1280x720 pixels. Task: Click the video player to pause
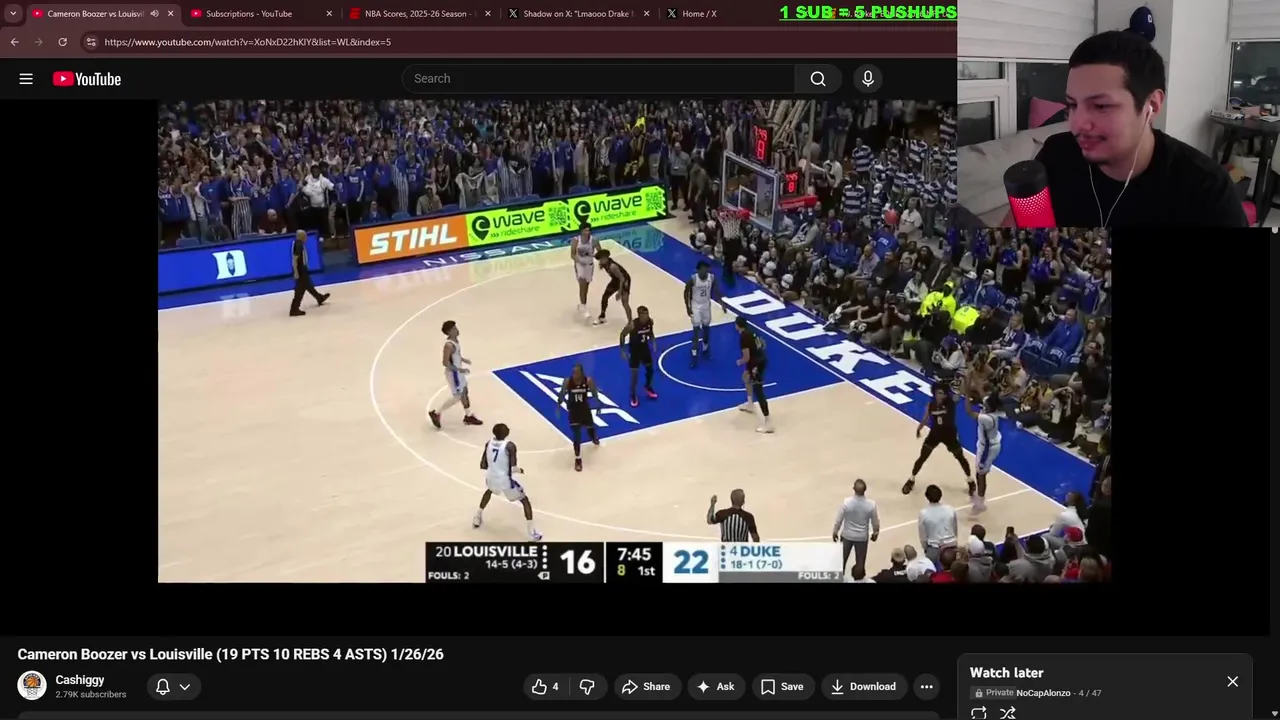634,341
